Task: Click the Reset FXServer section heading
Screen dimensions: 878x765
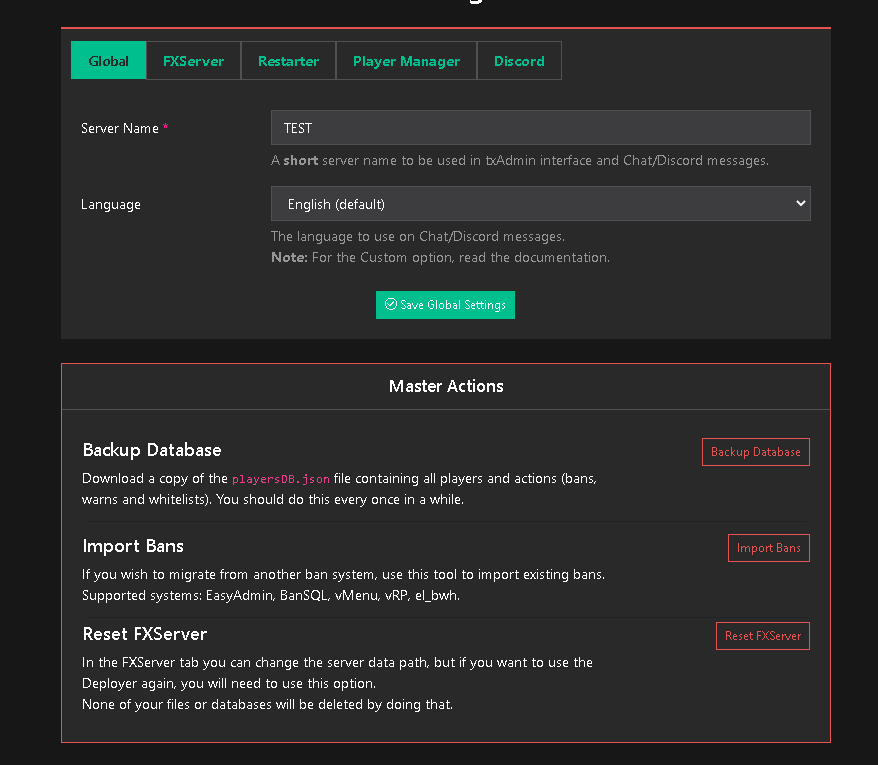Action: (145, 634)
